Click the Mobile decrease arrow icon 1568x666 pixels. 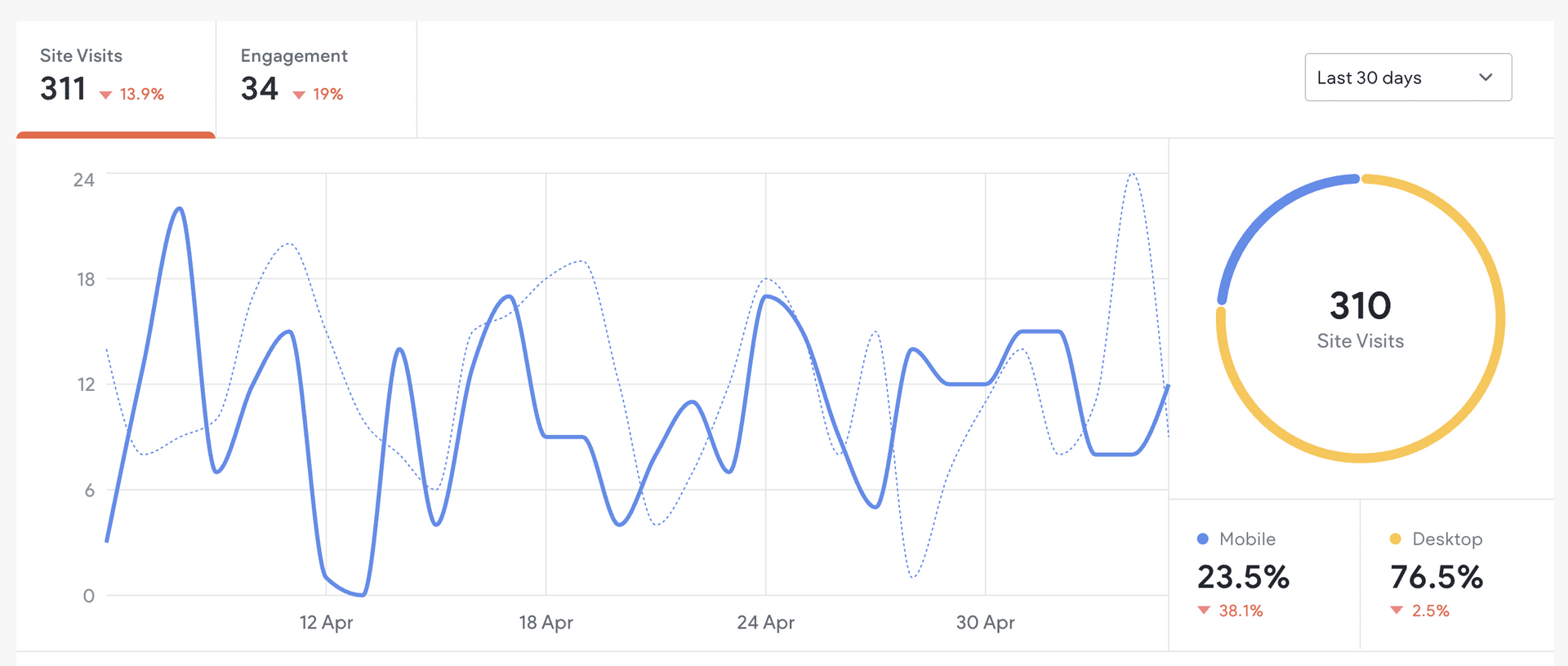click(1204, 610)
